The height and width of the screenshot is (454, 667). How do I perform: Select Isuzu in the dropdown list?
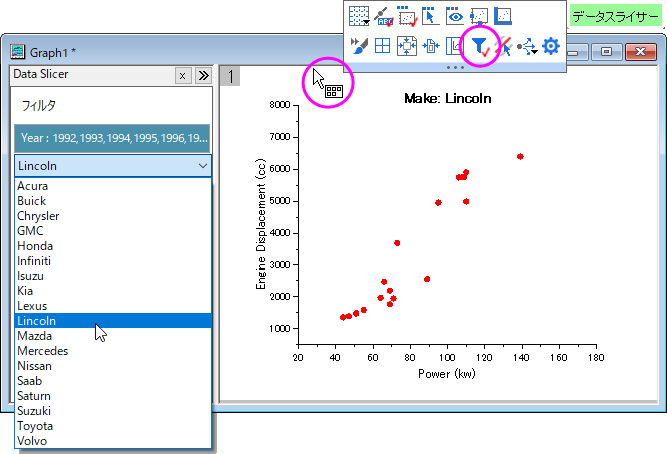coord(113,276)
